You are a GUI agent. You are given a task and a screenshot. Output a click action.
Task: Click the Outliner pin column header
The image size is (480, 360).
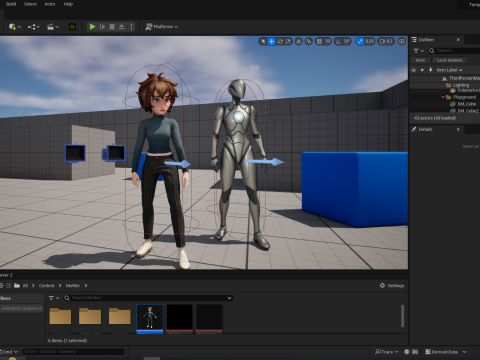pyautogui.click(x=430, y=70)
